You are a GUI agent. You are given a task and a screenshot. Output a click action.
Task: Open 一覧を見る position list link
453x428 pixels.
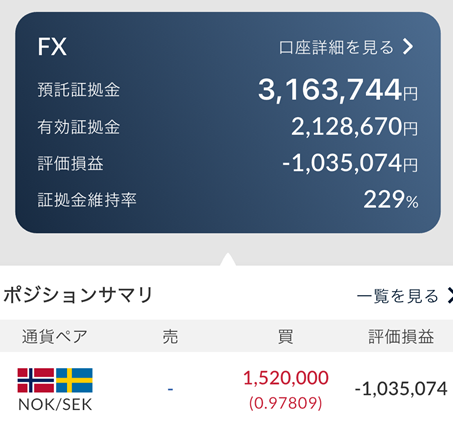[x=397, y=296]
